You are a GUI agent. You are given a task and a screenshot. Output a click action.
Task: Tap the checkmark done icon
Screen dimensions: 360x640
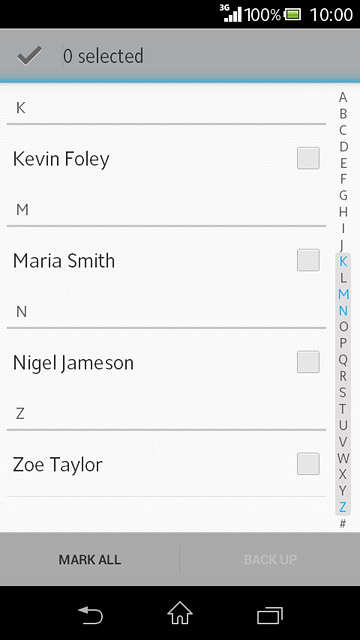(x=29, y=56)
